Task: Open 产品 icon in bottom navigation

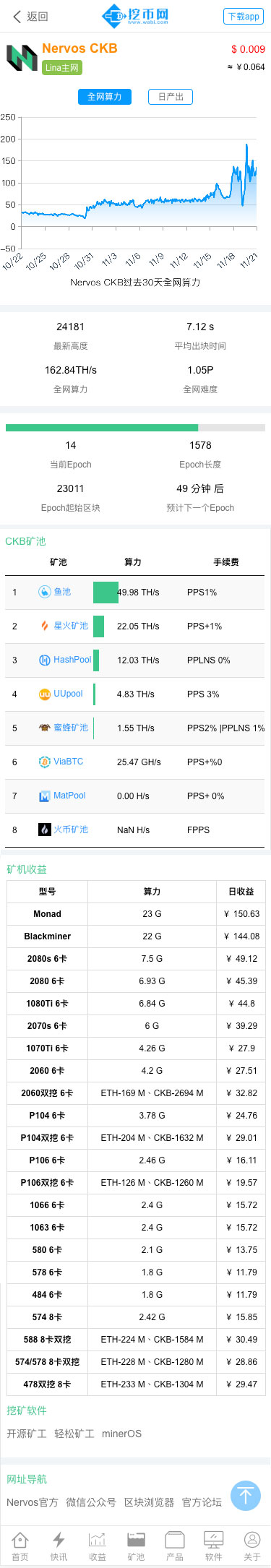Action: [x=175, y=1545]
